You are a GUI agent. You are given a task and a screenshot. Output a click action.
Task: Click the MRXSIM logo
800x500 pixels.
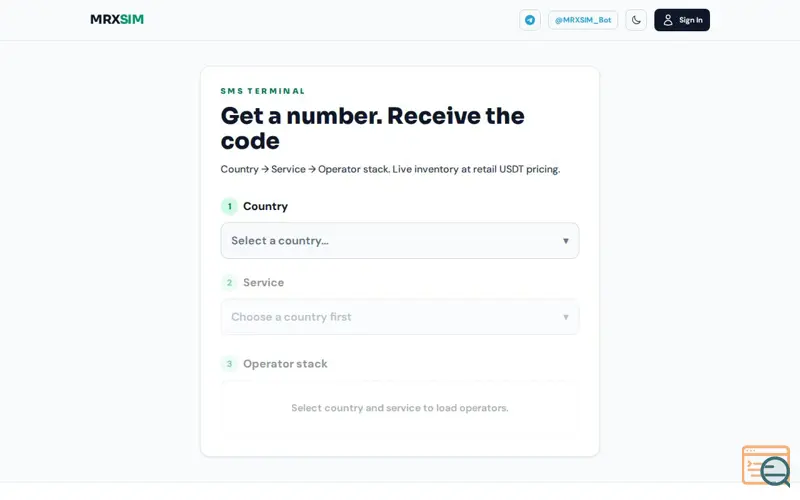pyautogui.click(x=117, y=19)
